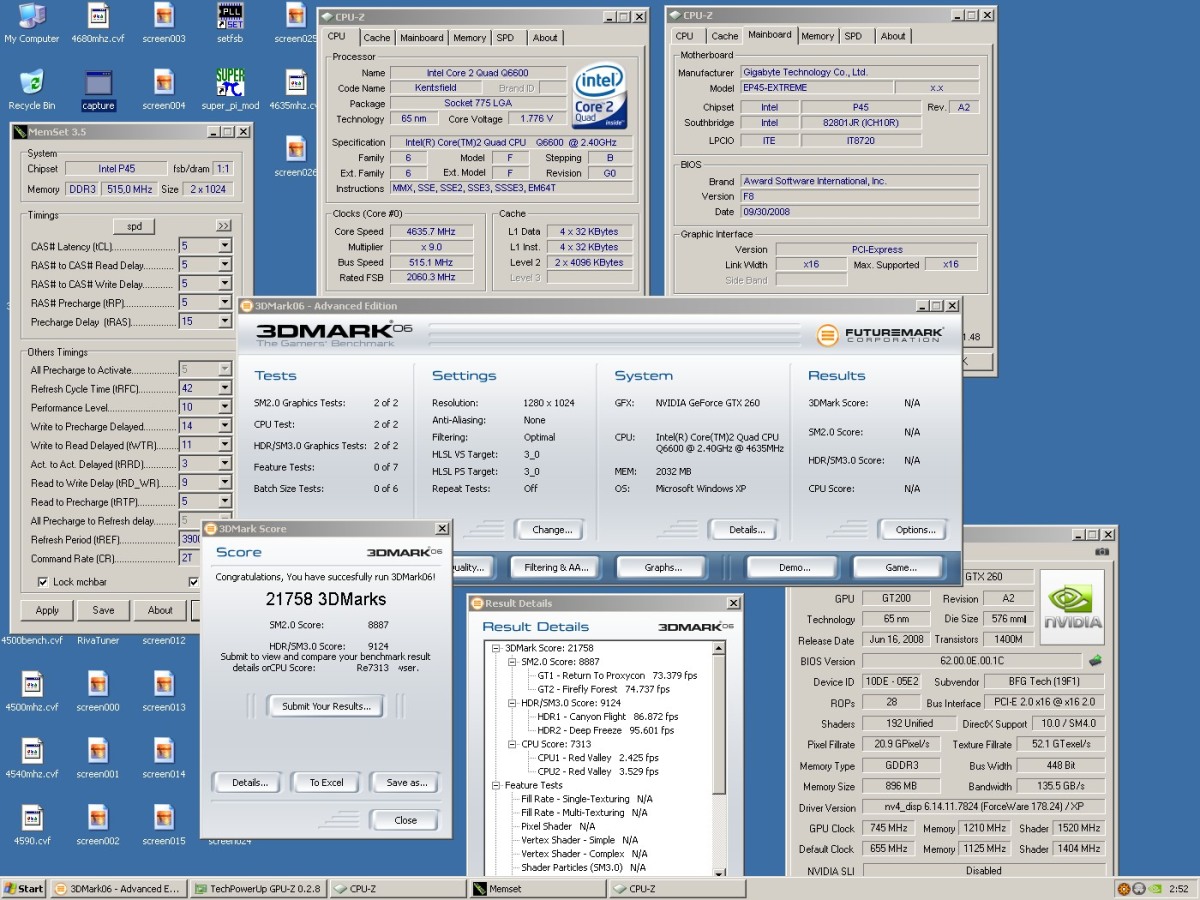
Task: Open the RAS# to CAS# Read Delay dropdown
Action: point(224,265)
